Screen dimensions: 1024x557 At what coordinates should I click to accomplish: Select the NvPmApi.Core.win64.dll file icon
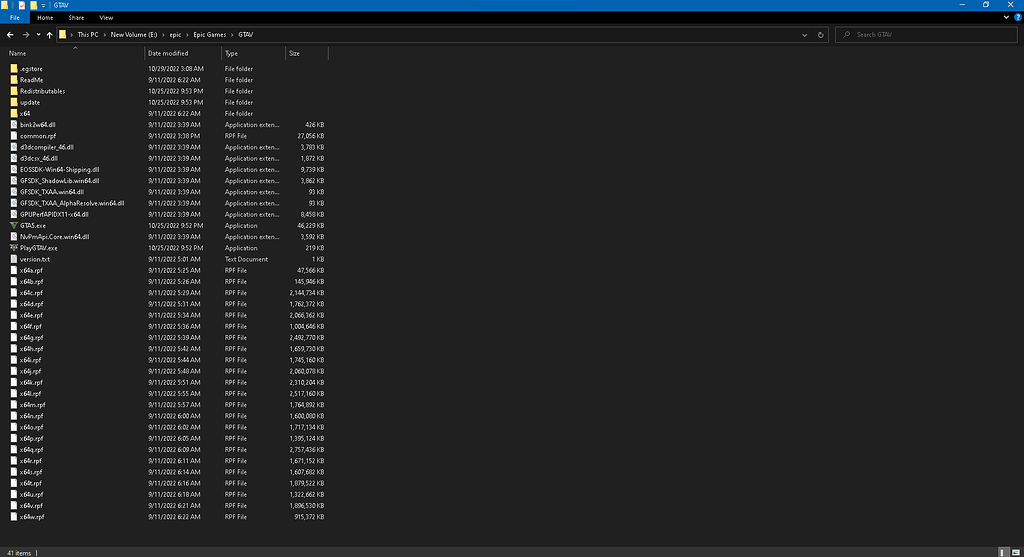click(14, 236)
